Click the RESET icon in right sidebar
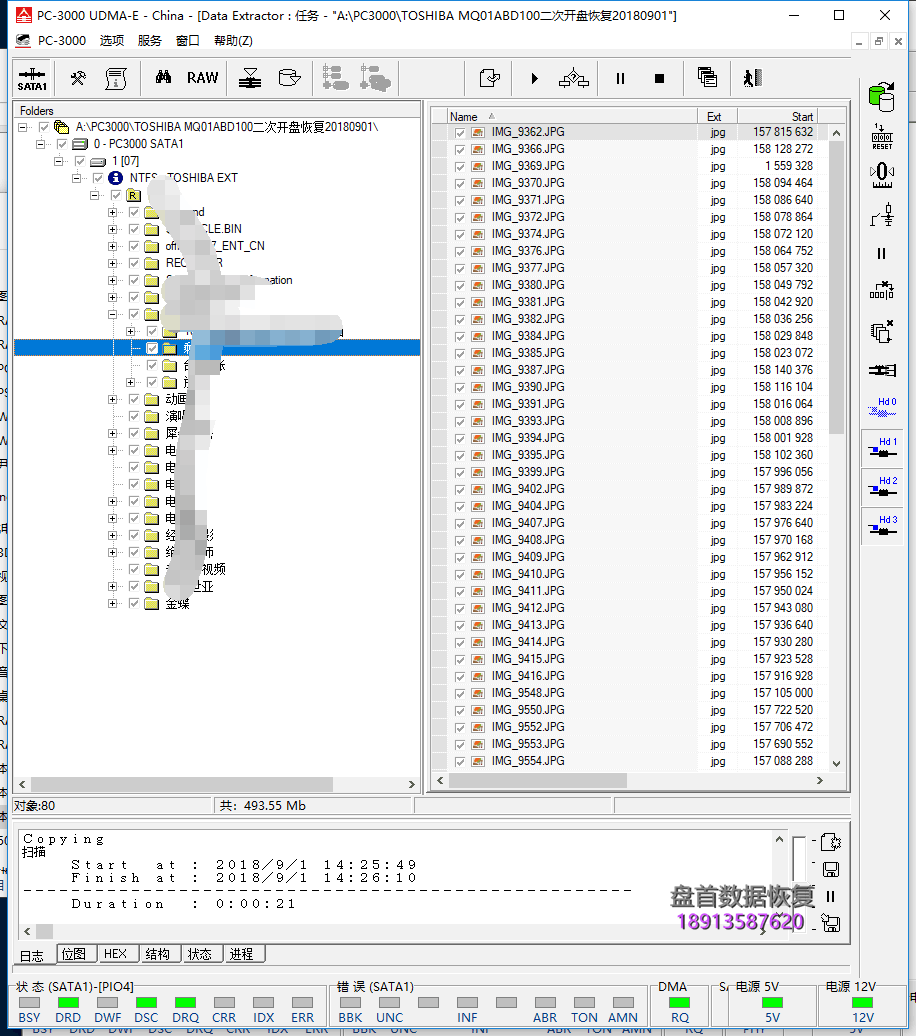Viewport: 916px width, 1036px height. (881, 137)
